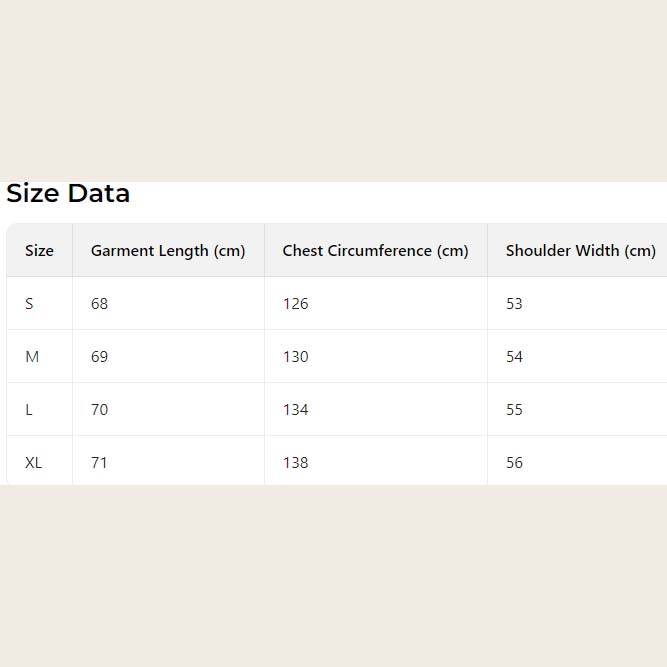Screen dimensions: 667x667
Task: Click the Garment Length (cm) header
Action: (x=168, y=251)
